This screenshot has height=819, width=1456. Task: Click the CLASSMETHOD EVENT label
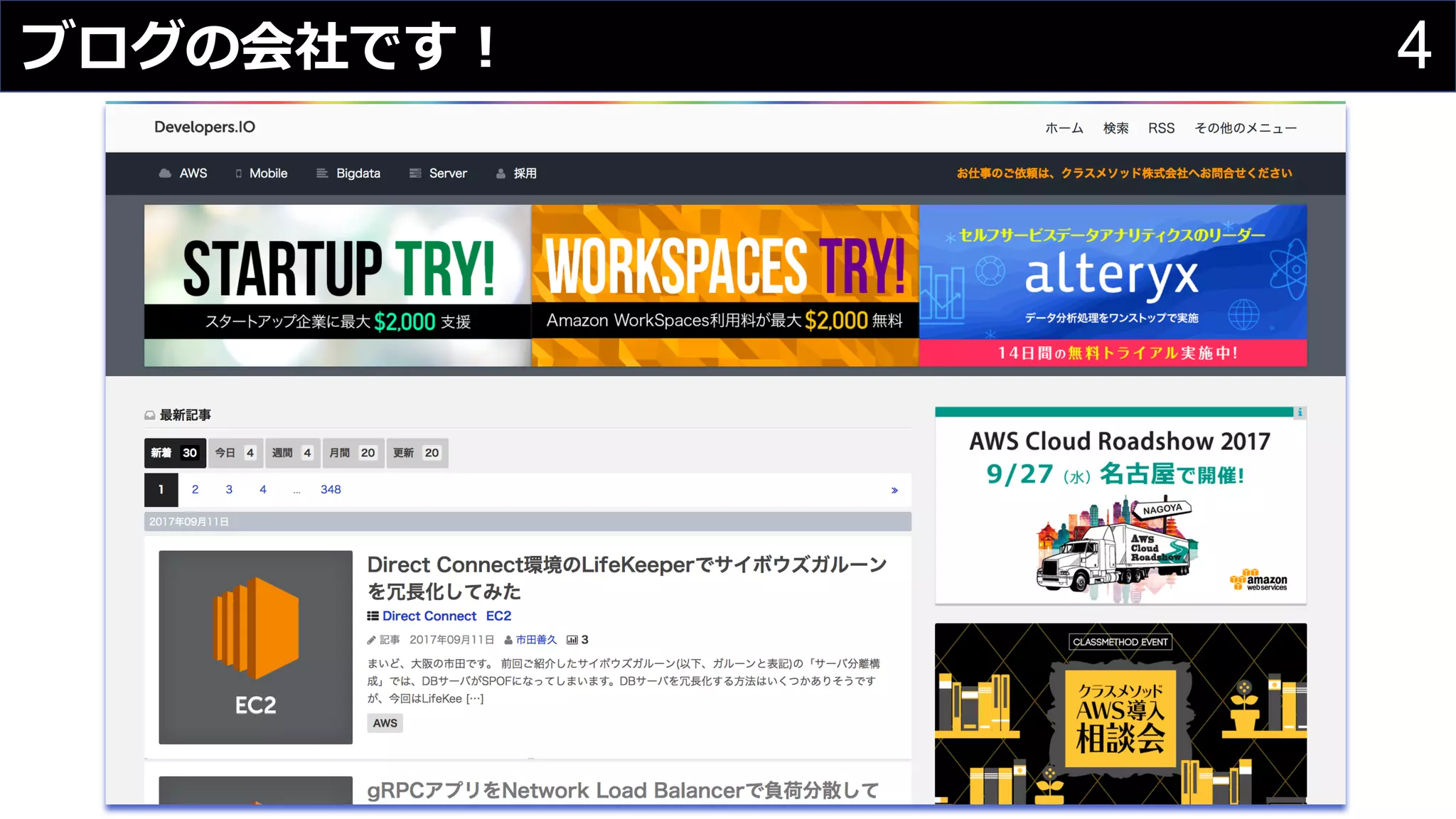click(x=1120, y=642)
